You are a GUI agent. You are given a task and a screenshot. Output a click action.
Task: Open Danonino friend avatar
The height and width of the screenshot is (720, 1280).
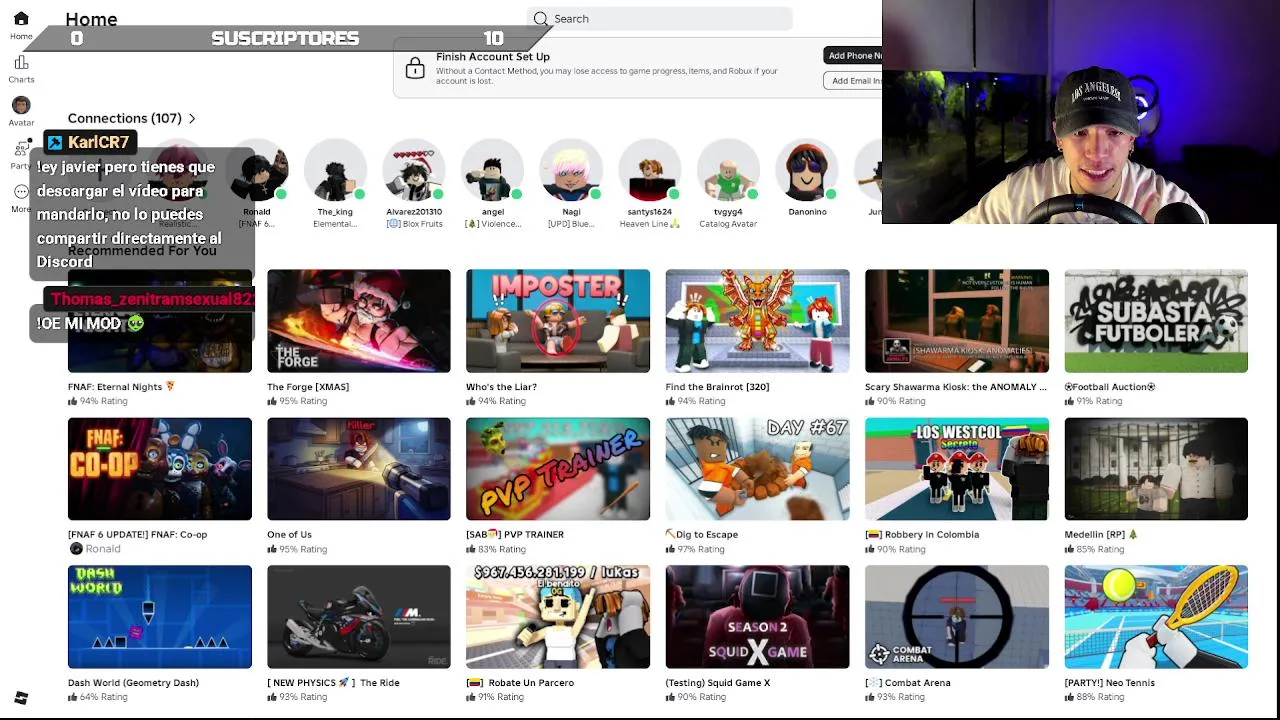tap(807, 170)
